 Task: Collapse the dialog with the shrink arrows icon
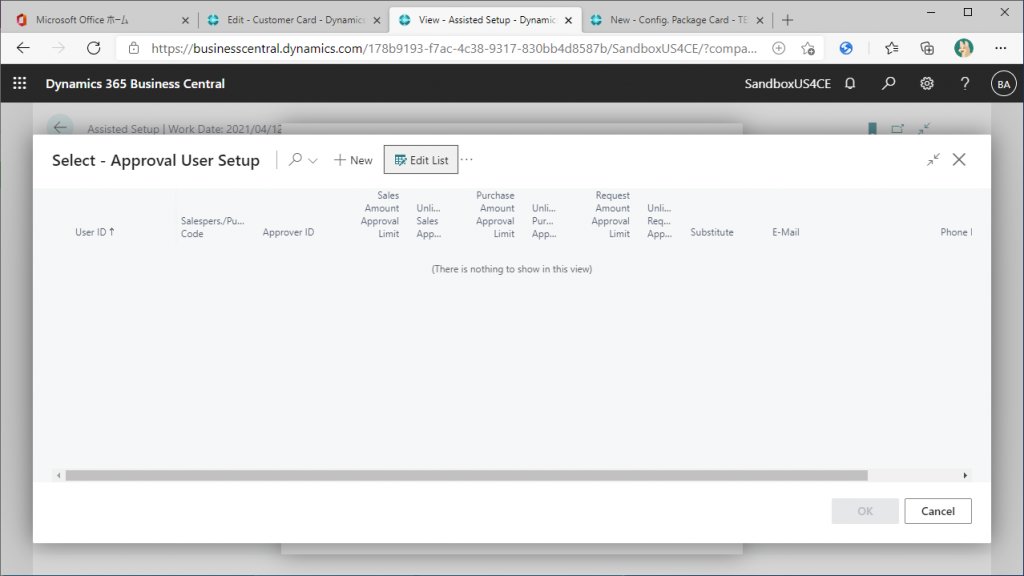(x=933, y=159)
